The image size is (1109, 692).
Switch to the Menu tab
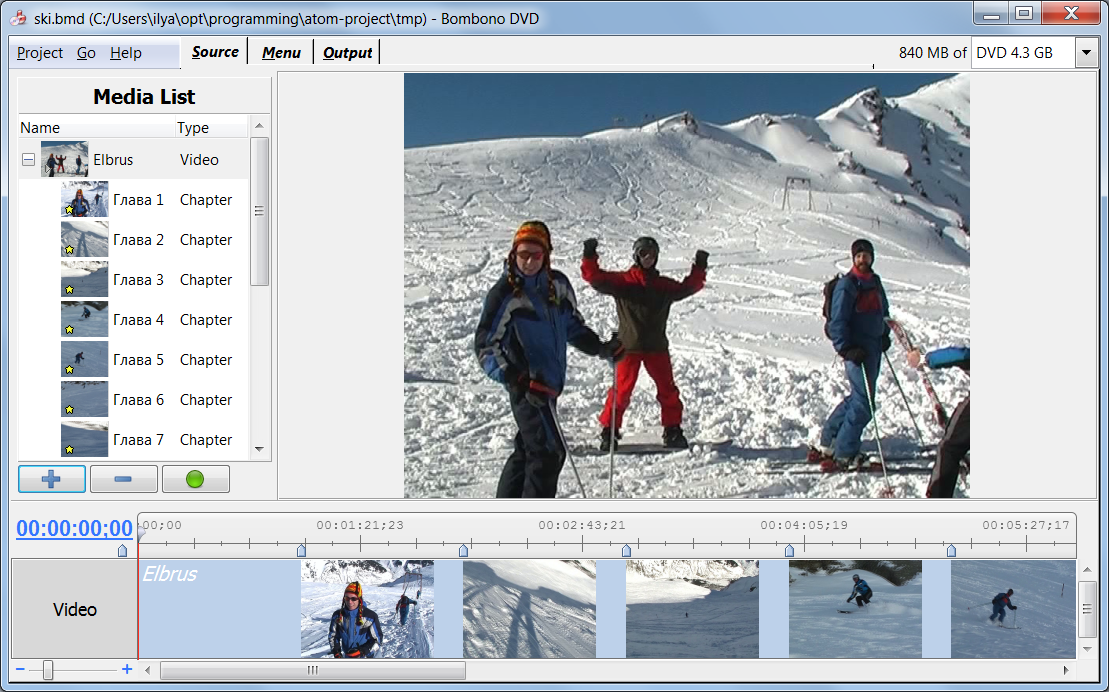click(x=281, y=53)
